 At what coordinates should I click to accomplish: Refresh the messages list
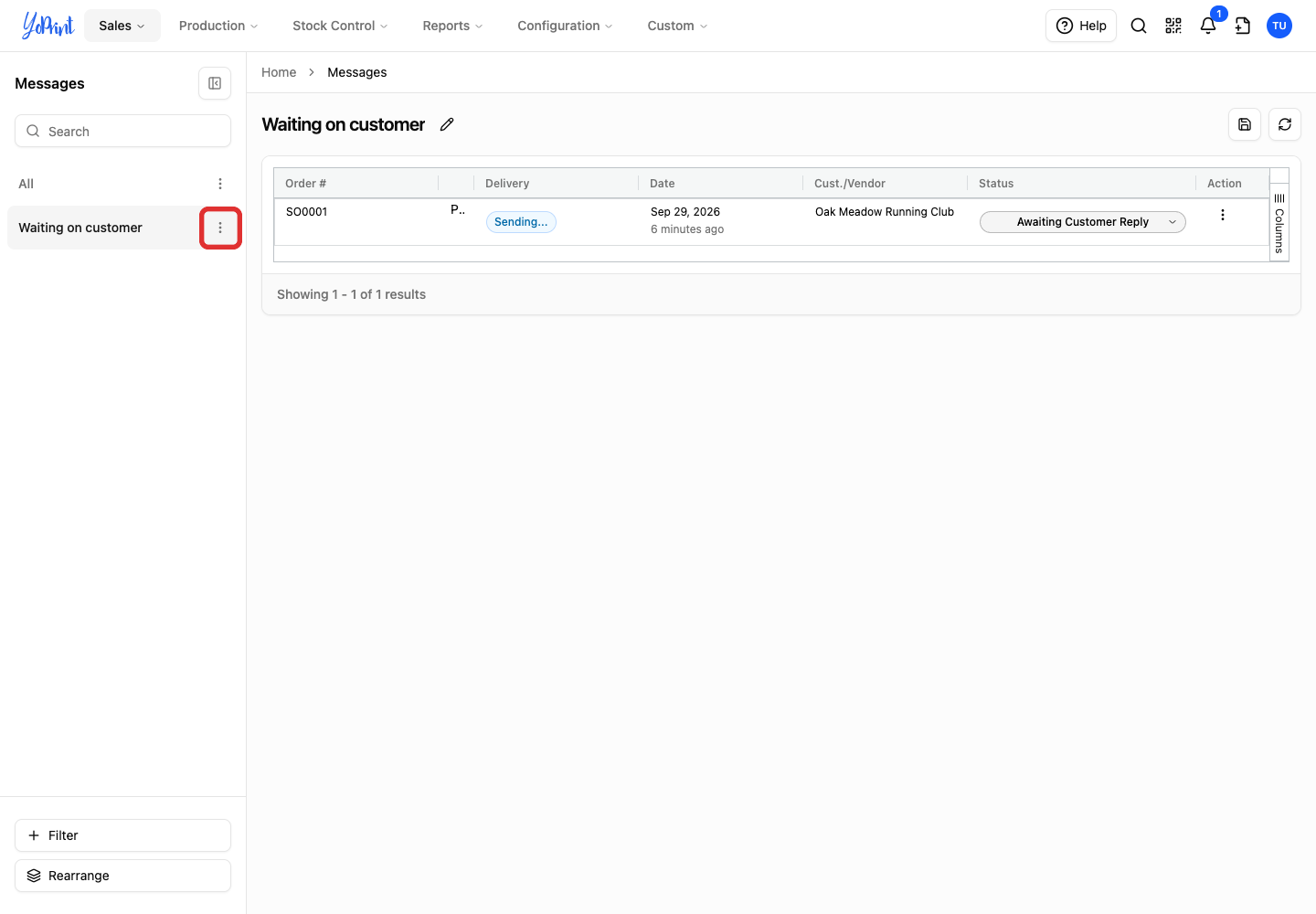coord(1285,124)
